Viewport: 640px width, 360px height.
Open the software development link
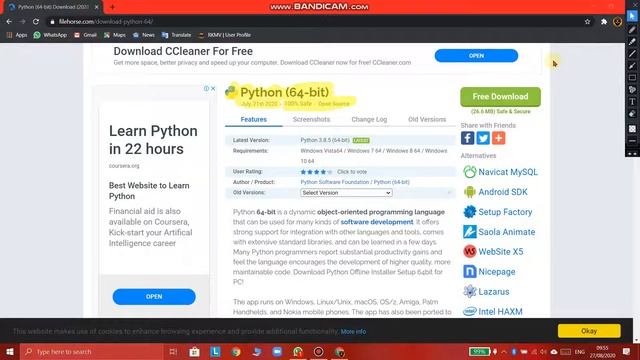click(x=377, y=222)
